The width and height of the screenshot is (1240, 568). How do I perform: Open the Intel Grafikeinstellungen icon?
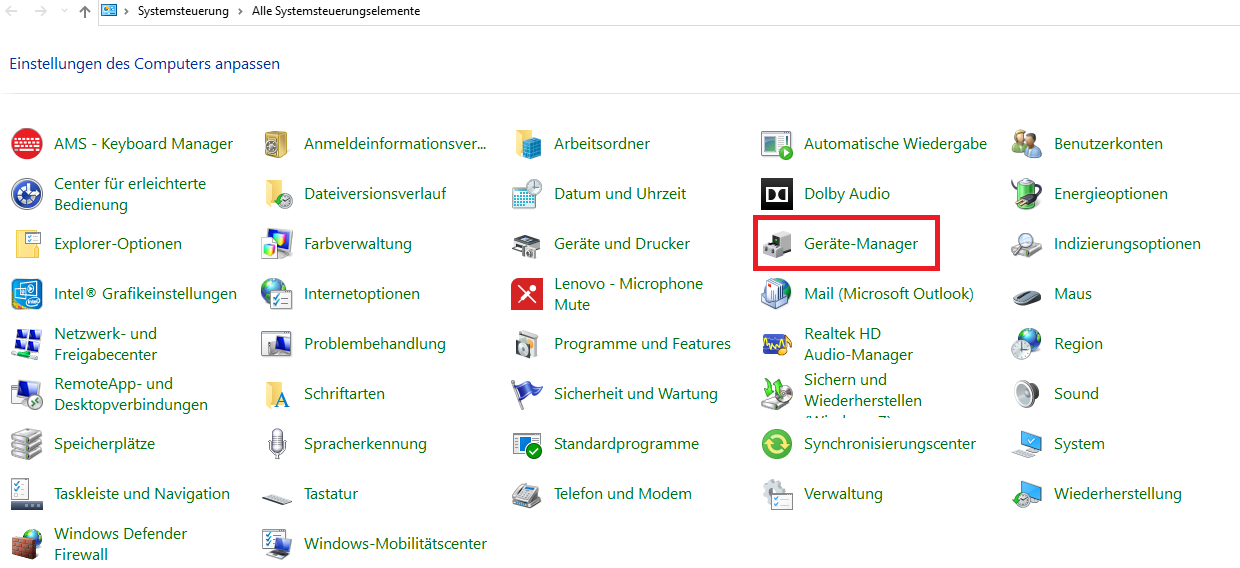pyautogui.click(x=27, y=294)
